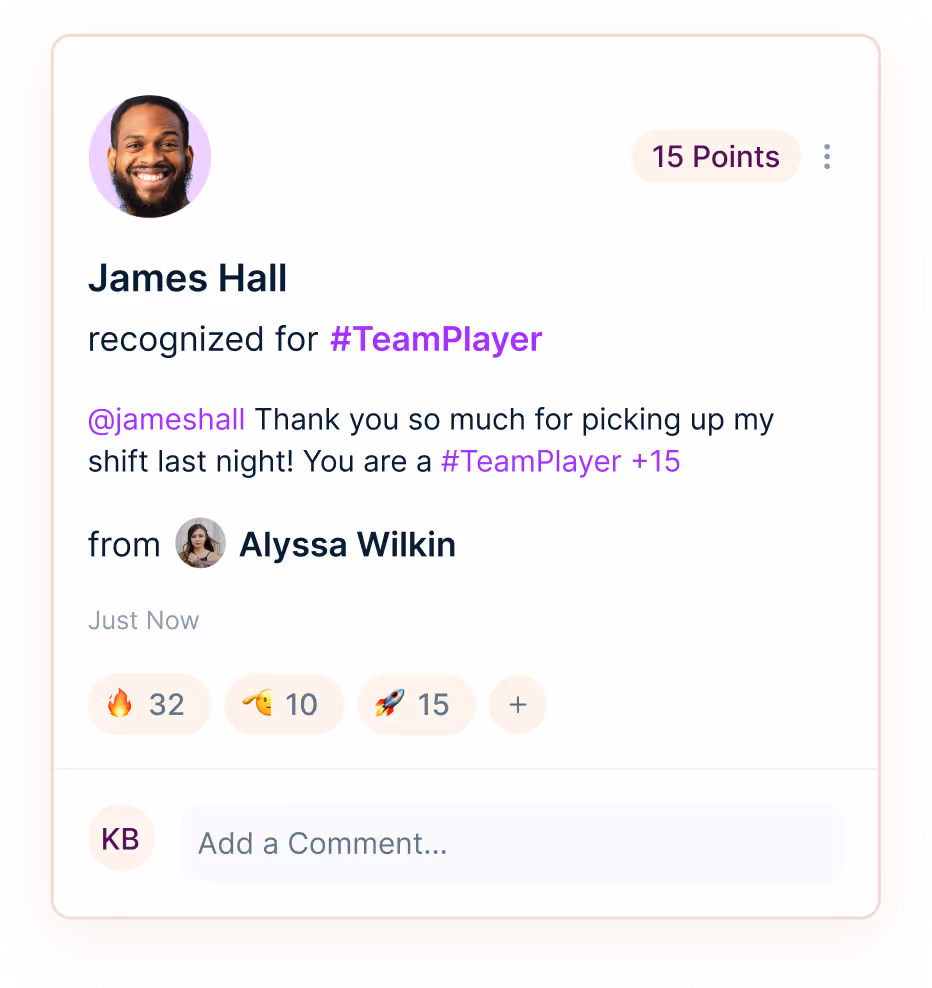This screenshot has height=988, width=932.
Task: Click the Just Now timestamp
Action: tap(144, 621)
